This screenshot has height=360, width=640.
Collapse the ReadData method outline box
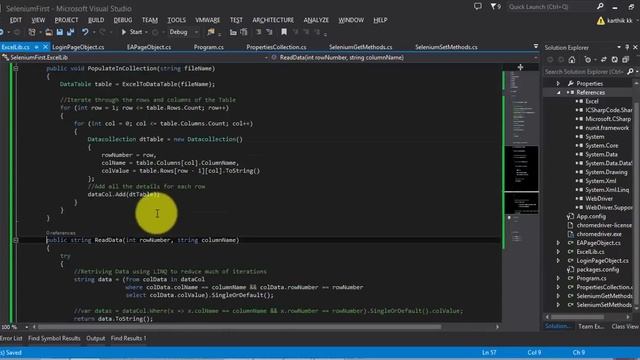16,240
